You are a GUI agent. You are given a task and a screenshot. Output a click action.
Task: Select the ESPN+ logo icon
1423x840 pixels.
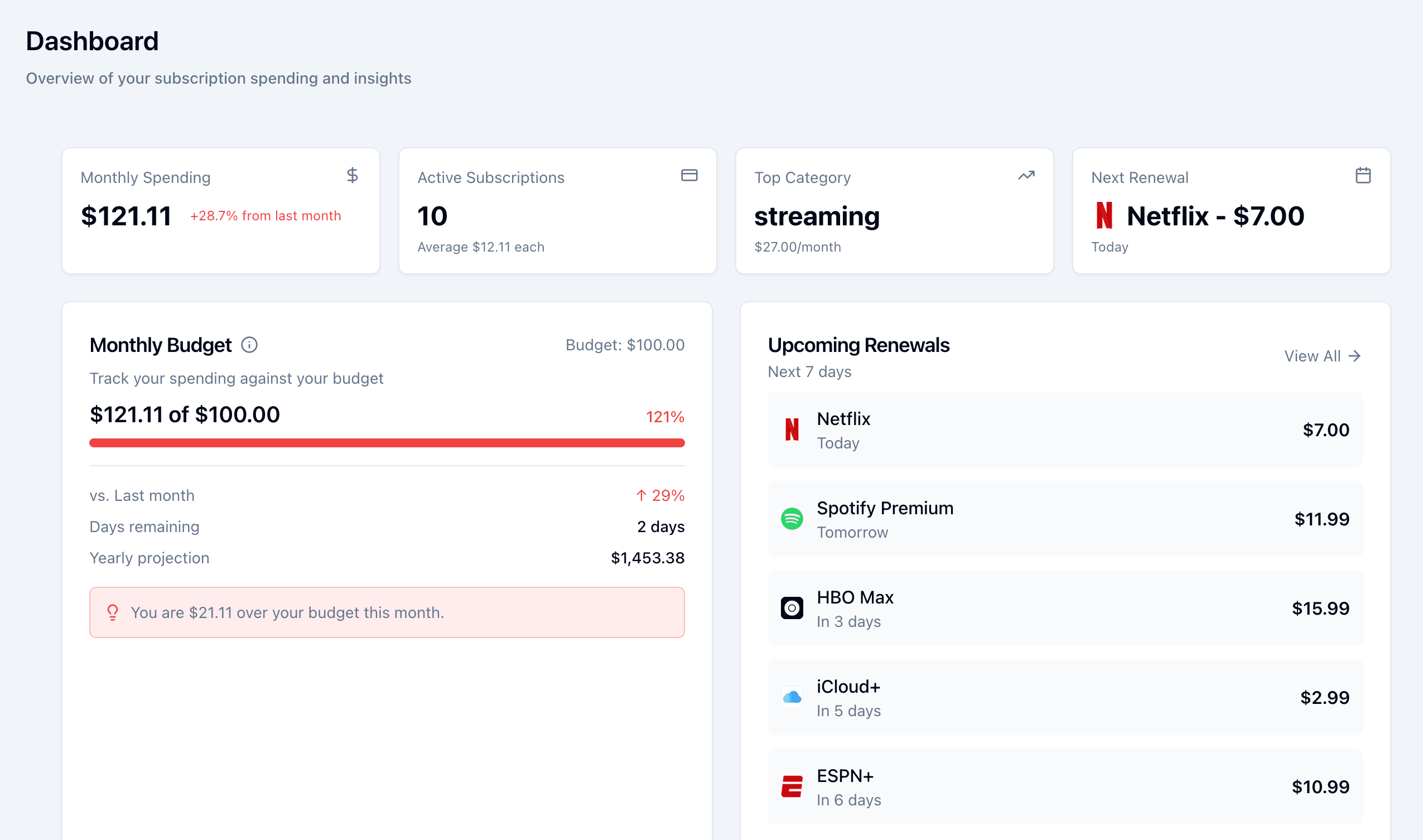(793, 786)
